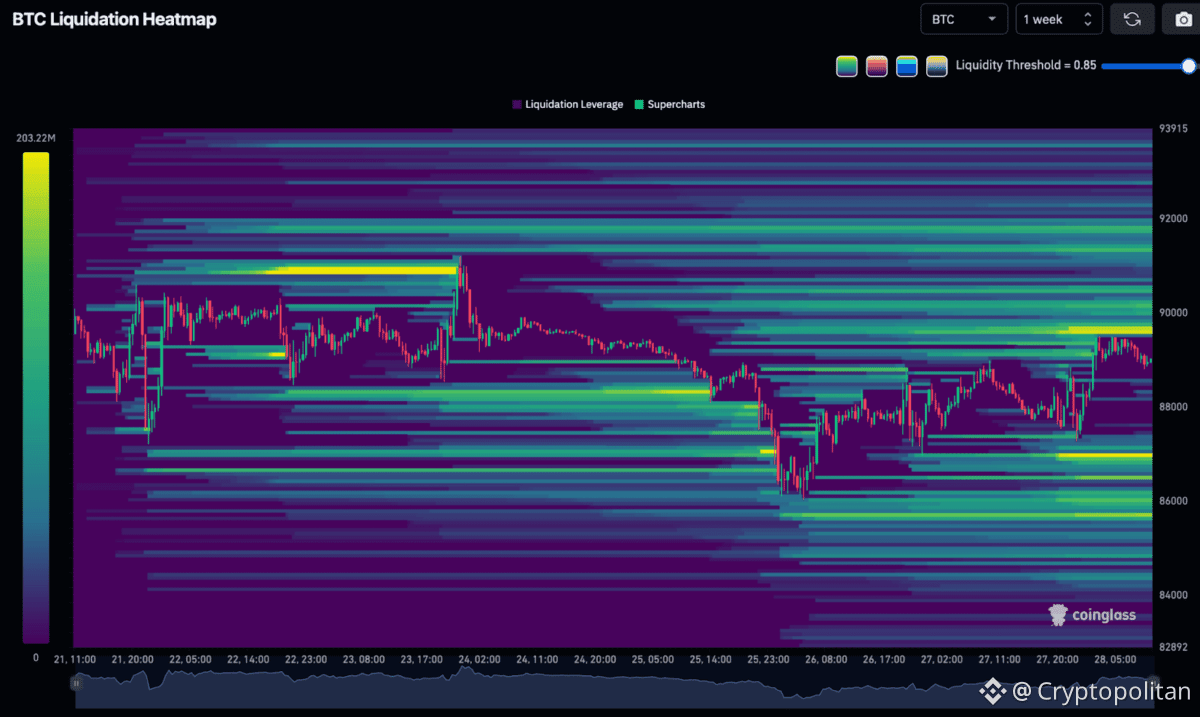The height and width of the screenshot is (717, 1200).
Task: Toggle the Supercharts legend series
Action: [669, 104]
